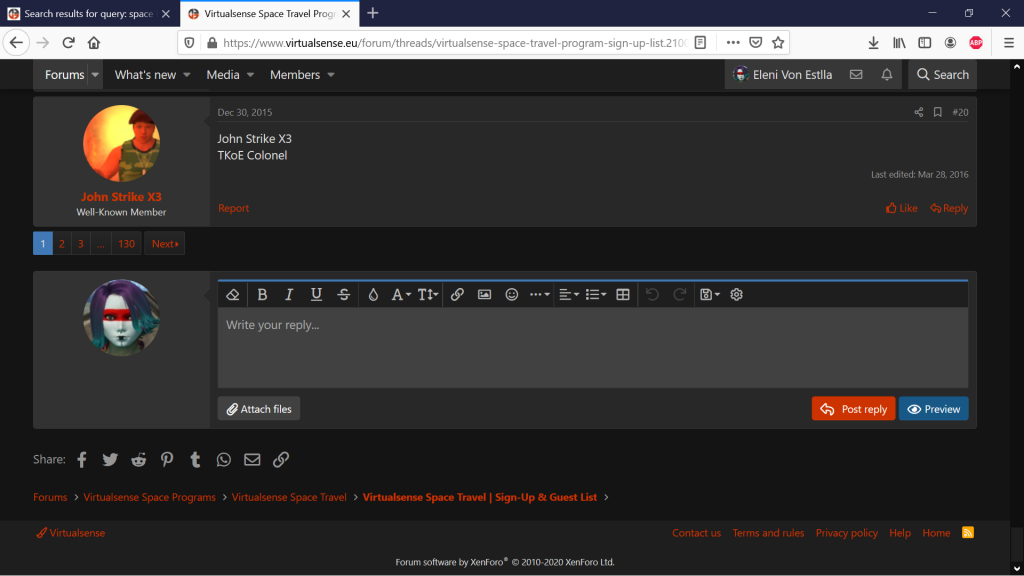Open the smilies emoji picker
1024x576 pixels.
511,295
